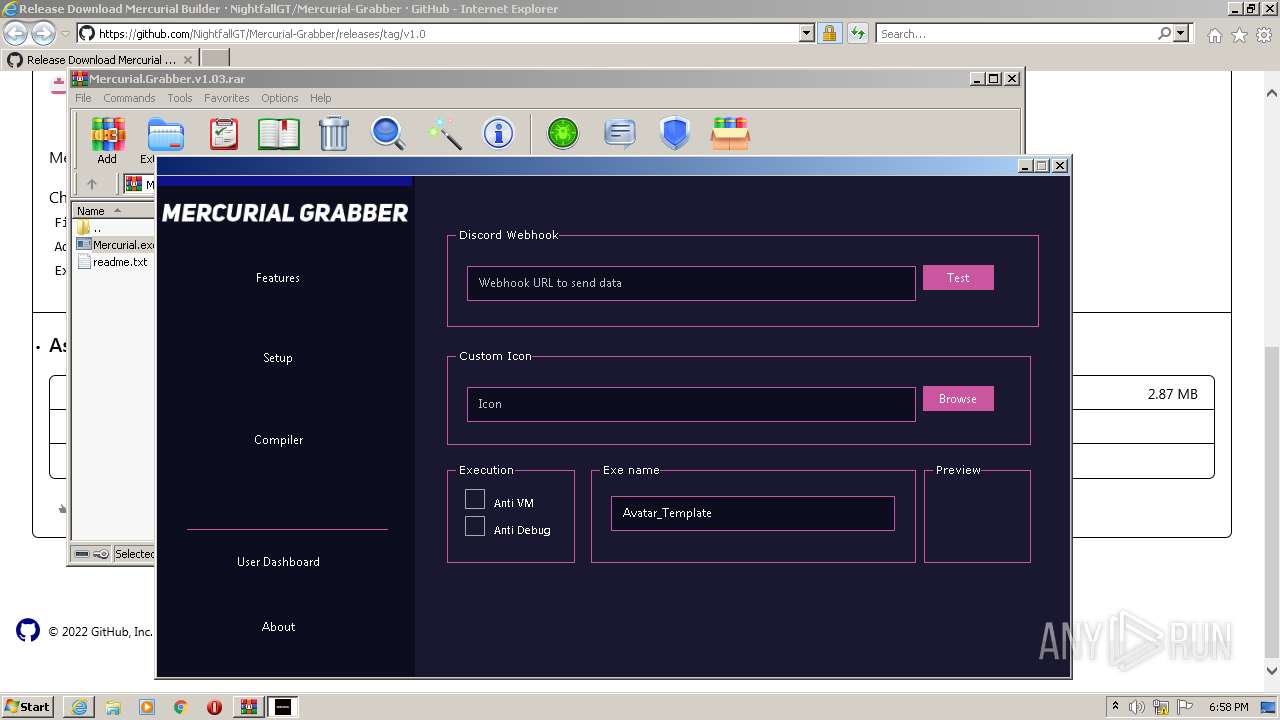Click Internet Explorer Home icon
The image size is (1280, 720).
click(1214, 34)
